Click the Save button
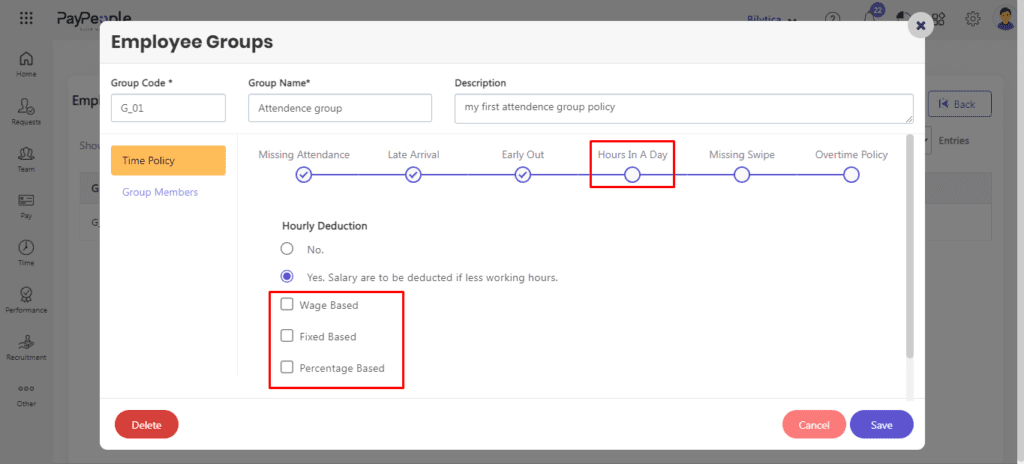The height and width of the screenshot is (464, 1024). [x=881, y=425]
